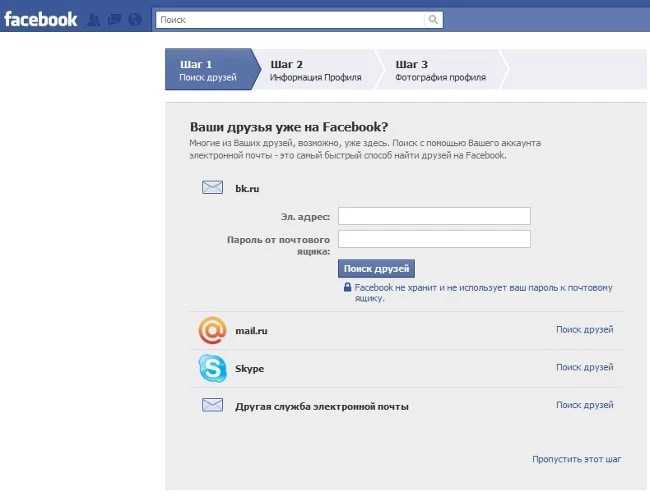Click heading Ваши друзья уже на Facebook?
The height and width of the screenshot is (496, 650).
click(x=289, y=127)
